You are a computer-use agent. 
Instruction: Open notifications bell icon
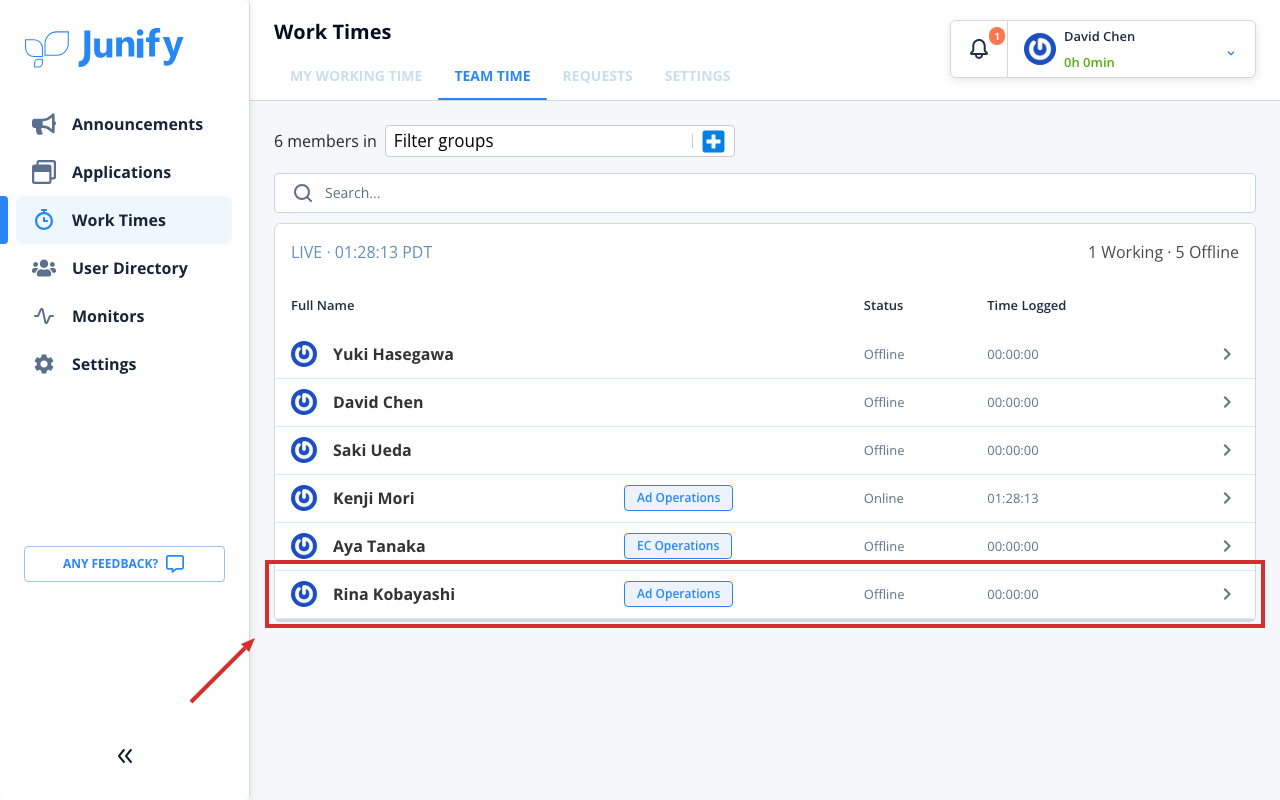pyautogui.click(x=979, y=49)
